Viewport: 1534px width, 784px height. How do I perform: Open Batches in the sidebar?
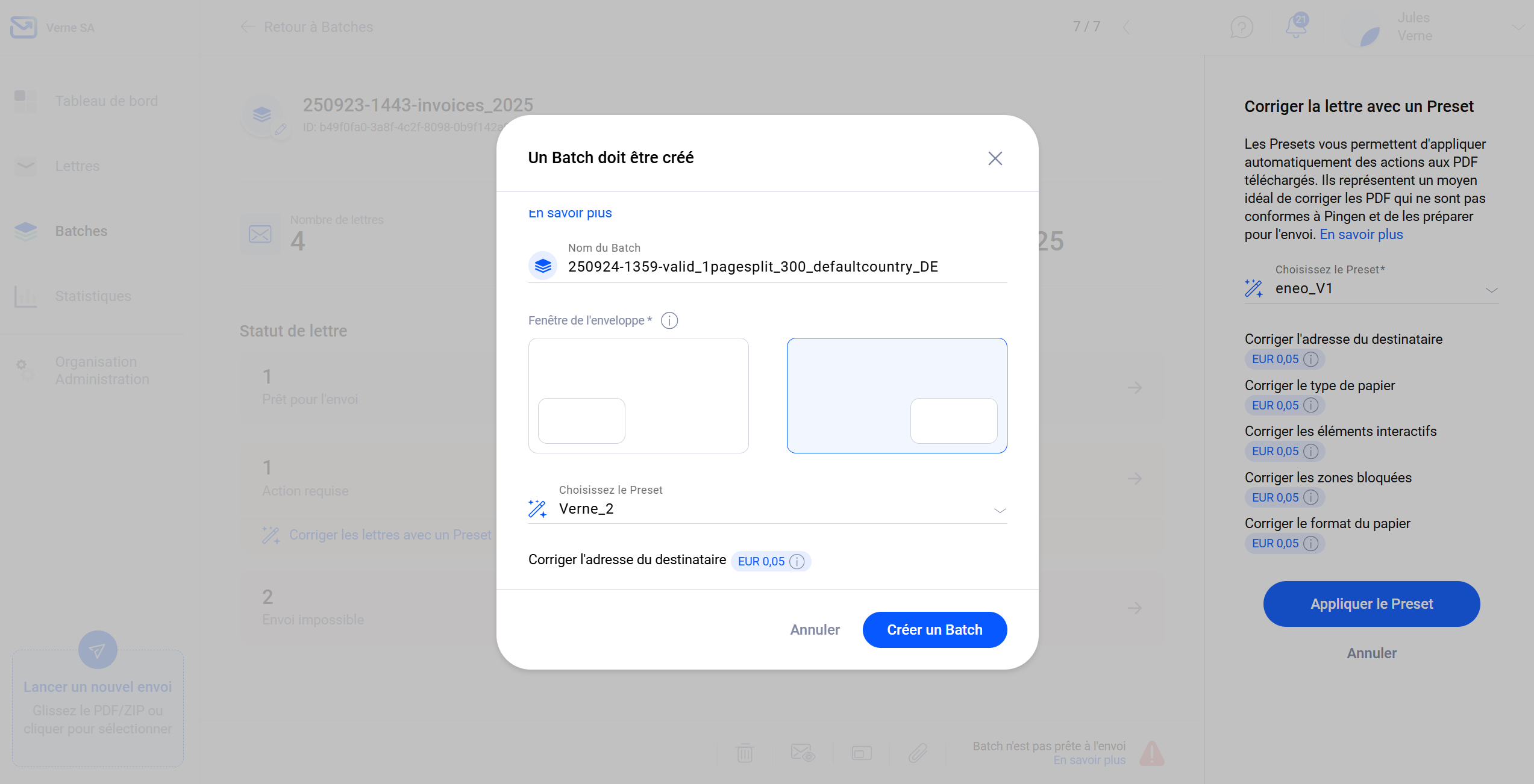81,231
